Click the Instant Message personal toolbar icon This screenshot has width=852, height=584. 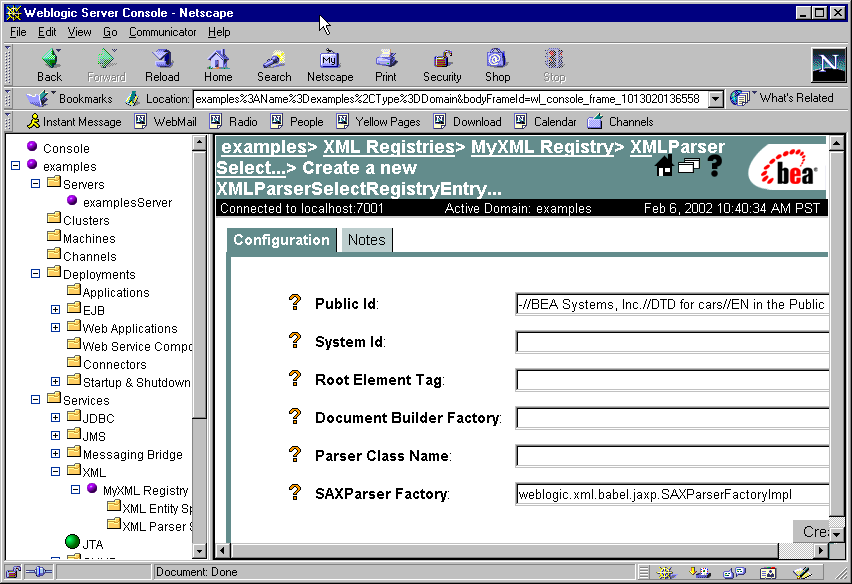coord(34,121)
